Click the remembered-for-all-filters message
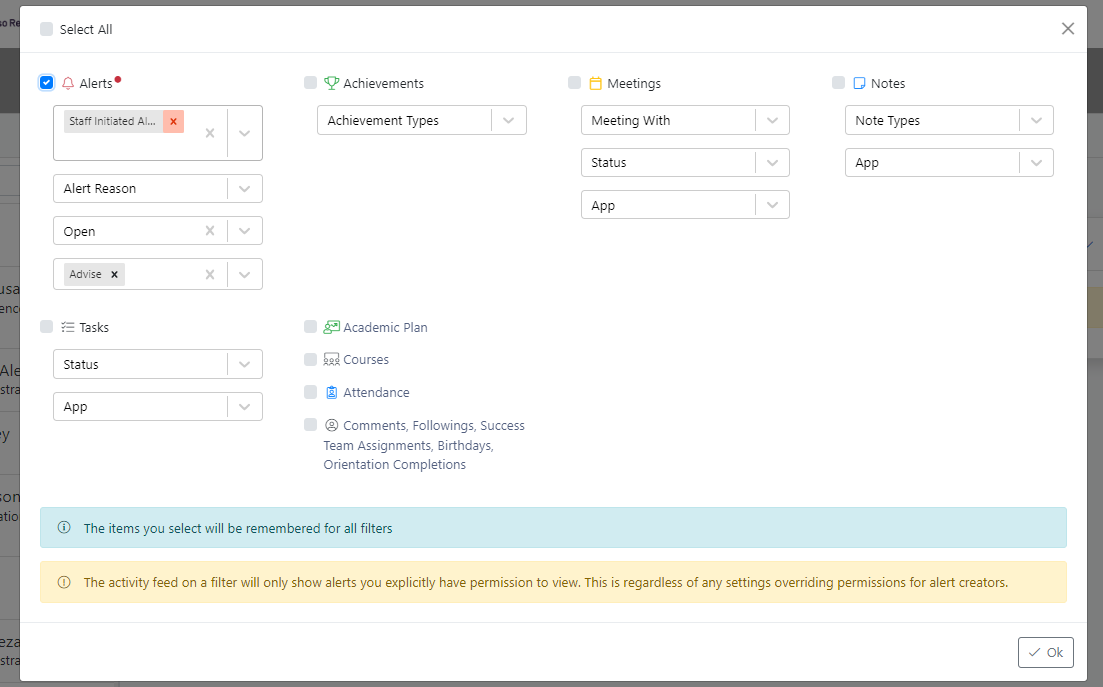This screenshot has height=687, width=1103. point(238,528)
